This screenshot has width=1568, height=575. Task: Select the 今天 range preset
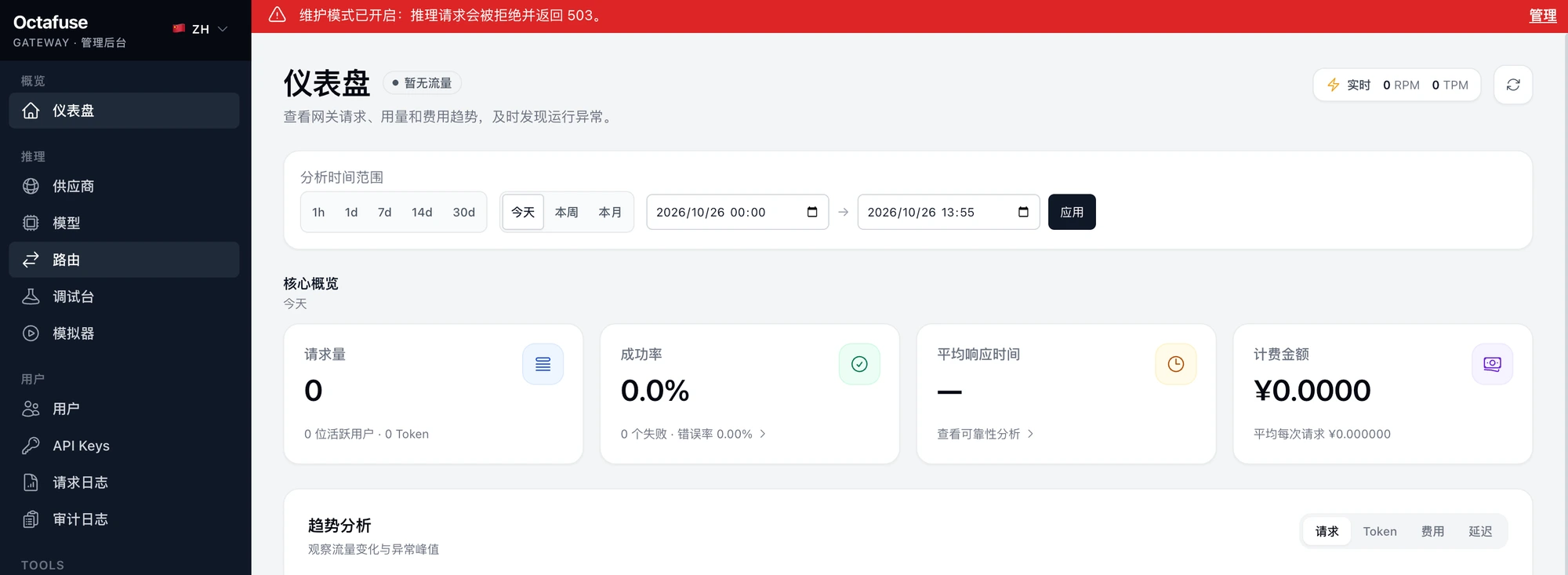(523, 213)
